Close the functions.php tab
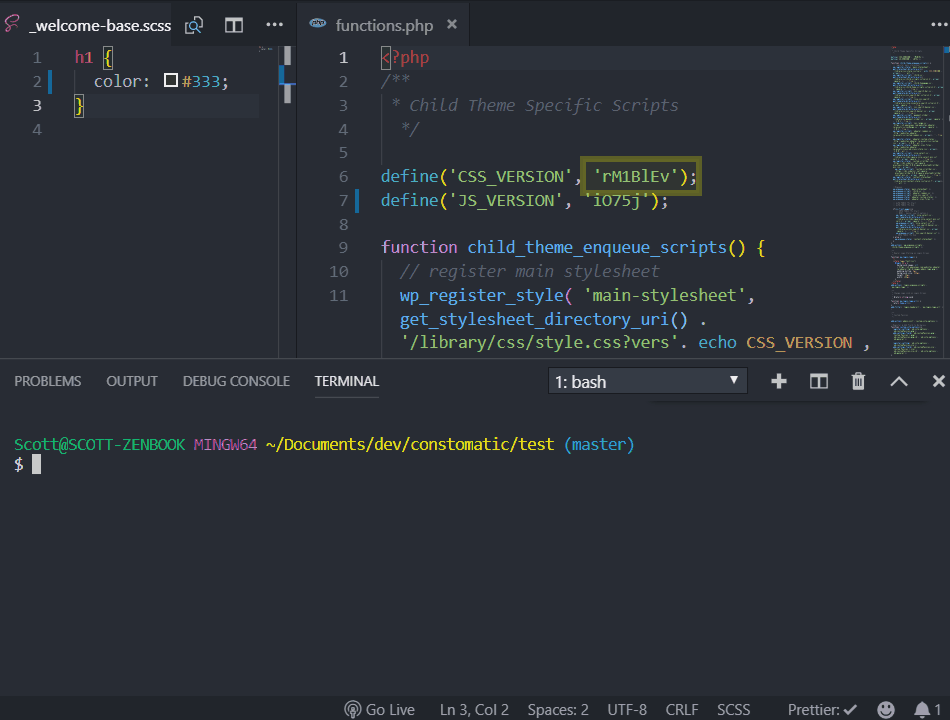Screen dimensions: 950x720 451,24
